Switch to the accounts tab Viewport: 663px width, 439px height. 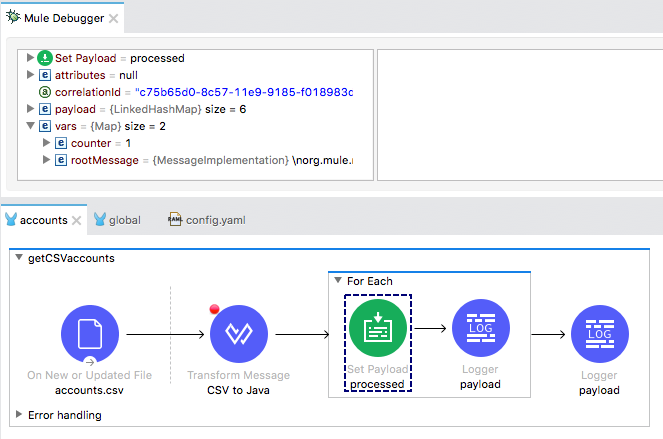[x=44, y=220]
